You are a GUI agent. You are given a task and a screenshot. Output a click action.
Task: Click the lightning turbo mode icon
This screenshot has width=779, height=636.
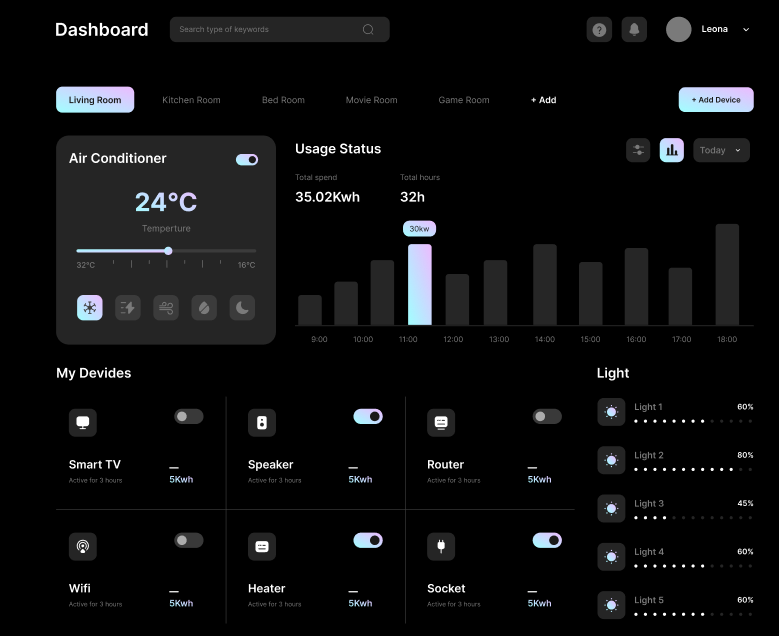pos(128,308)
